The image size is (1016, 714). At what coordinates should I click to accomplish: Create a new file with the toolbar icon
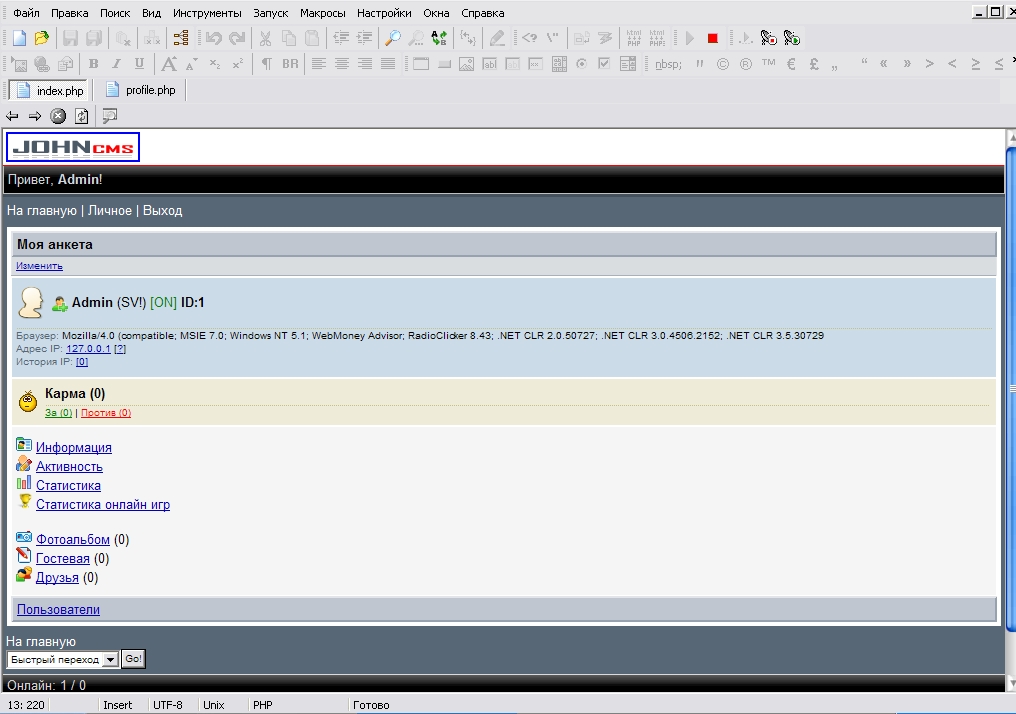point(19,38)
